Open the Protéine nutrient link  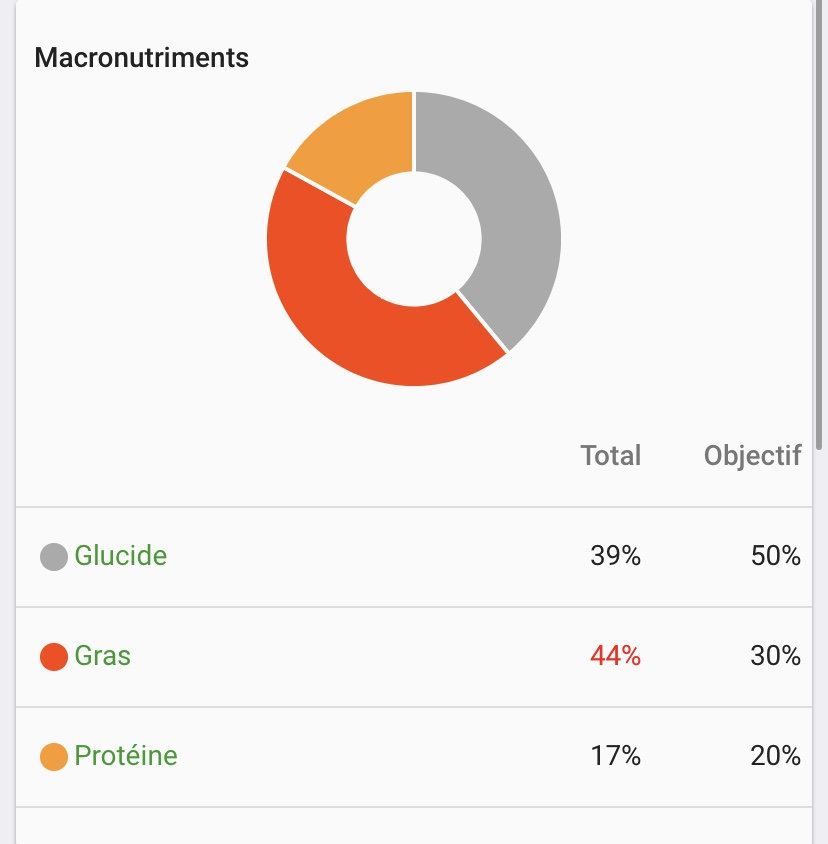pyautogui.click(x=125, y=756)
